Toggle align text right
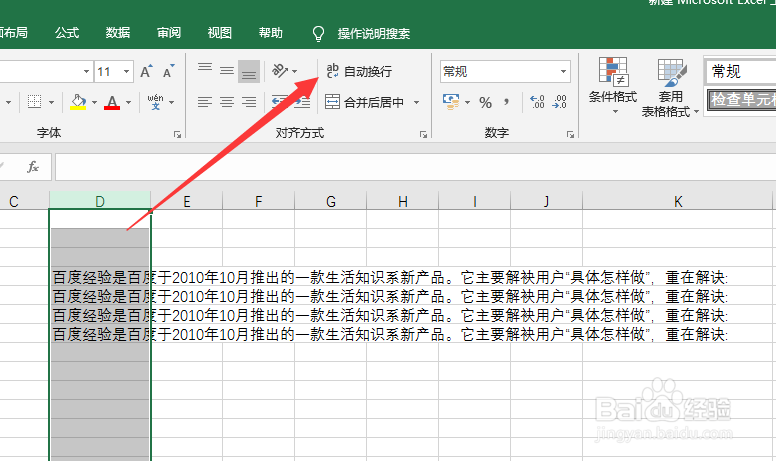 point(249,102)
